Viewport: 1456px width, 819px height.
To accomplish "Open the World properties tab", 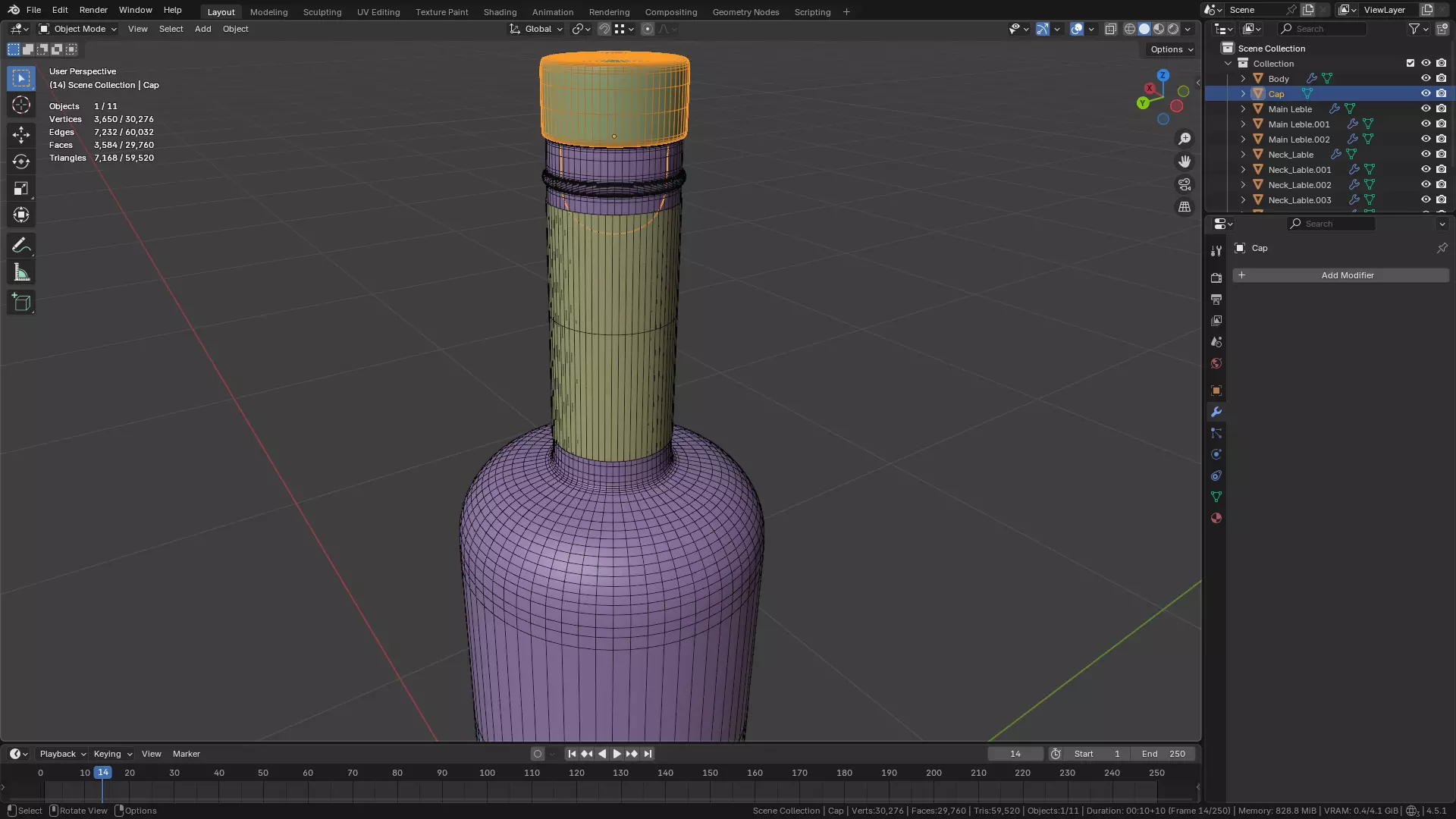I will click(x=1216, y=363).
